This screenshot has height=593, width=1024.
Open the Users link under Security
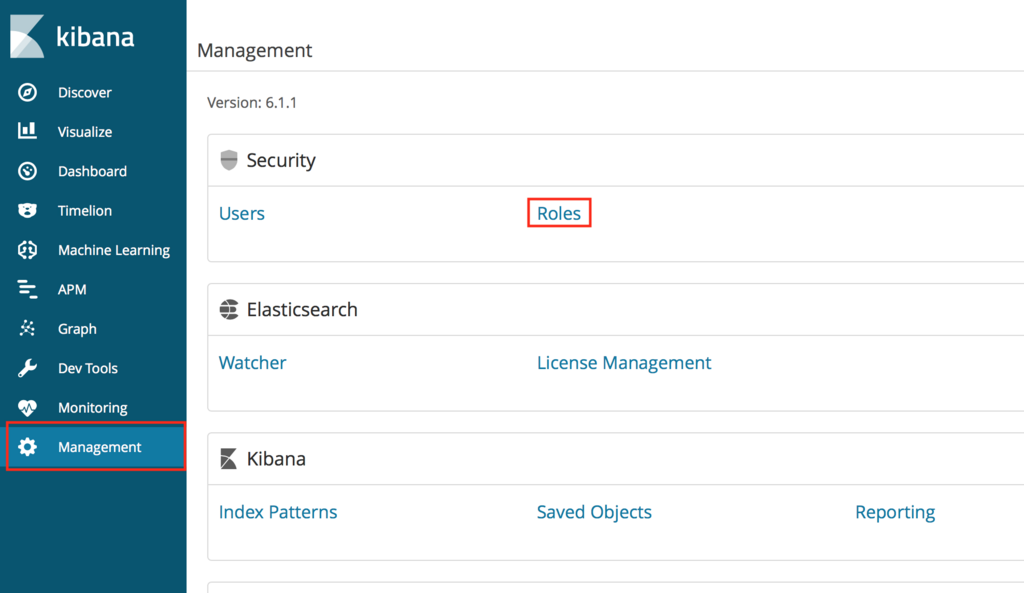[242, 214]
